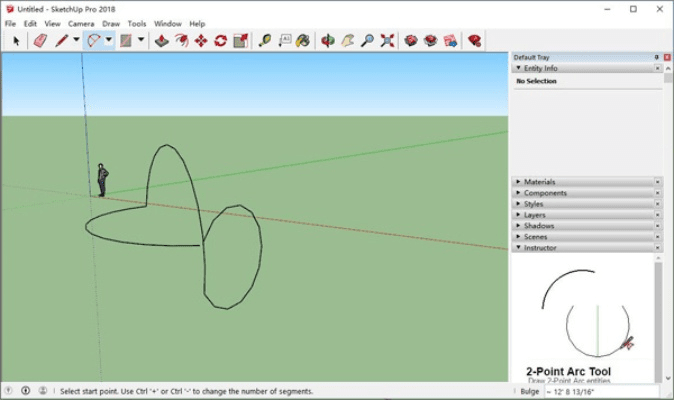Viewport: 674px width, 400px height.
Task: Use the Push/Pull tool
Action: [x=162, y=41]
